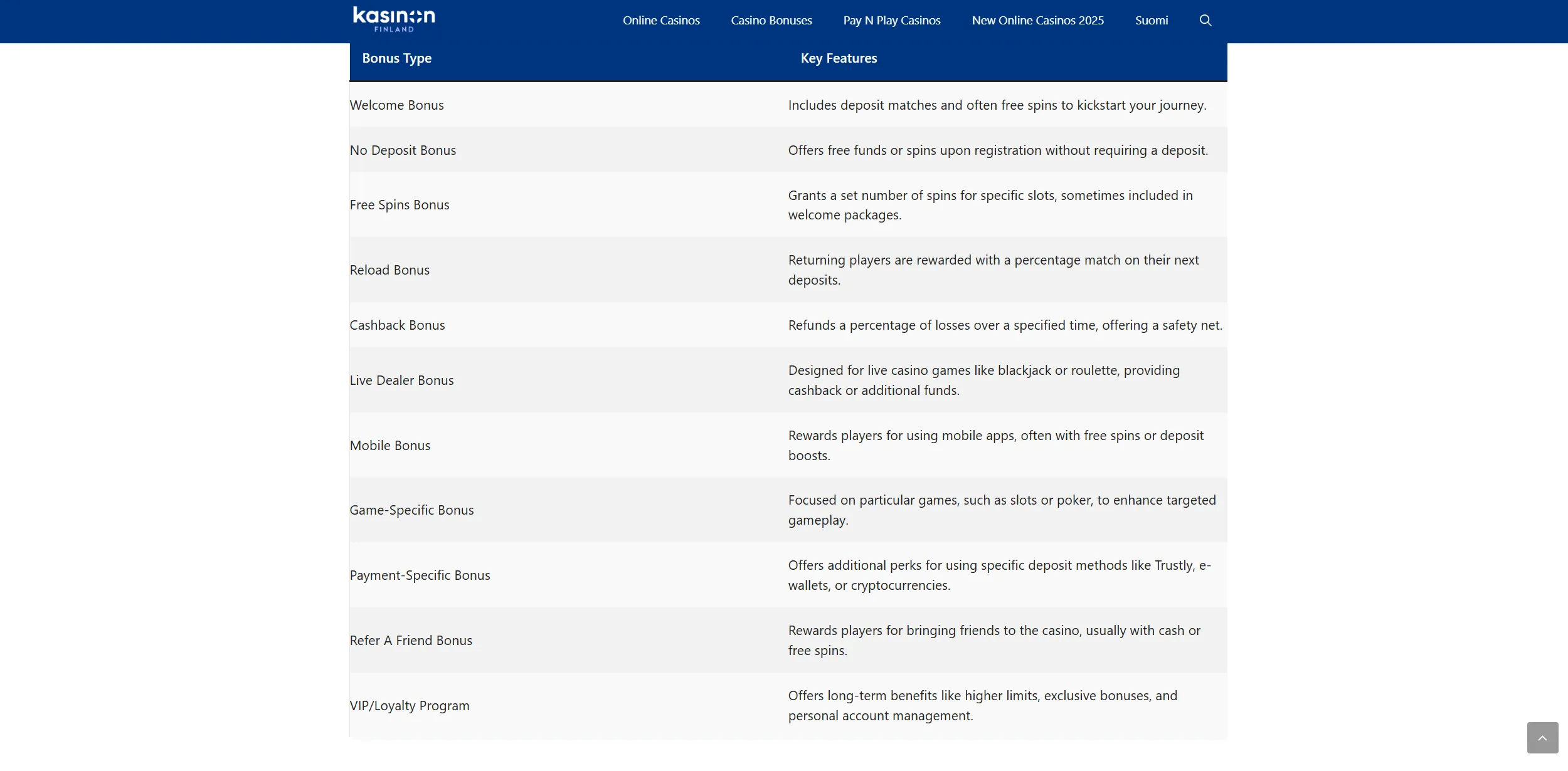Click 'Rewards players for bringing friends' text

pyautogui.click(x=994, y=641)
